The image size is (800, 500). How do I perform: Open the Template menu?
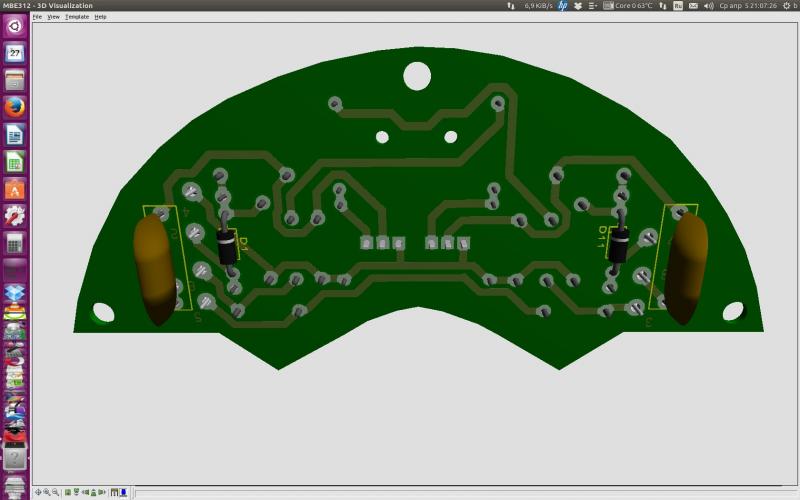77,17
